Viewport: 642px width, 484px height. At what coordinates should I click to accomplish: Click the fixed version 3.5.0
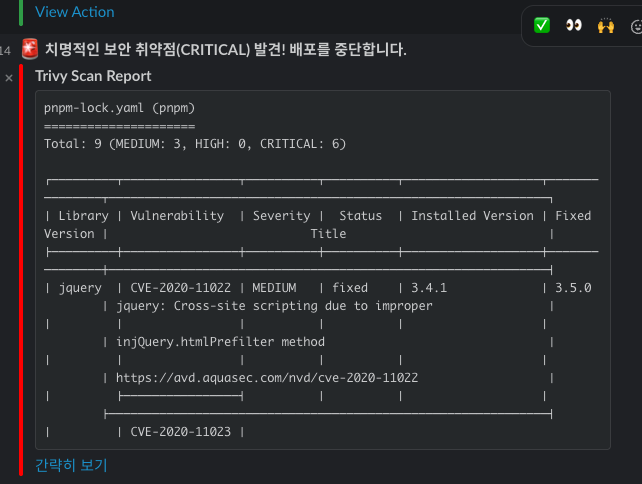pyautogui.click(x=573, y=288)
